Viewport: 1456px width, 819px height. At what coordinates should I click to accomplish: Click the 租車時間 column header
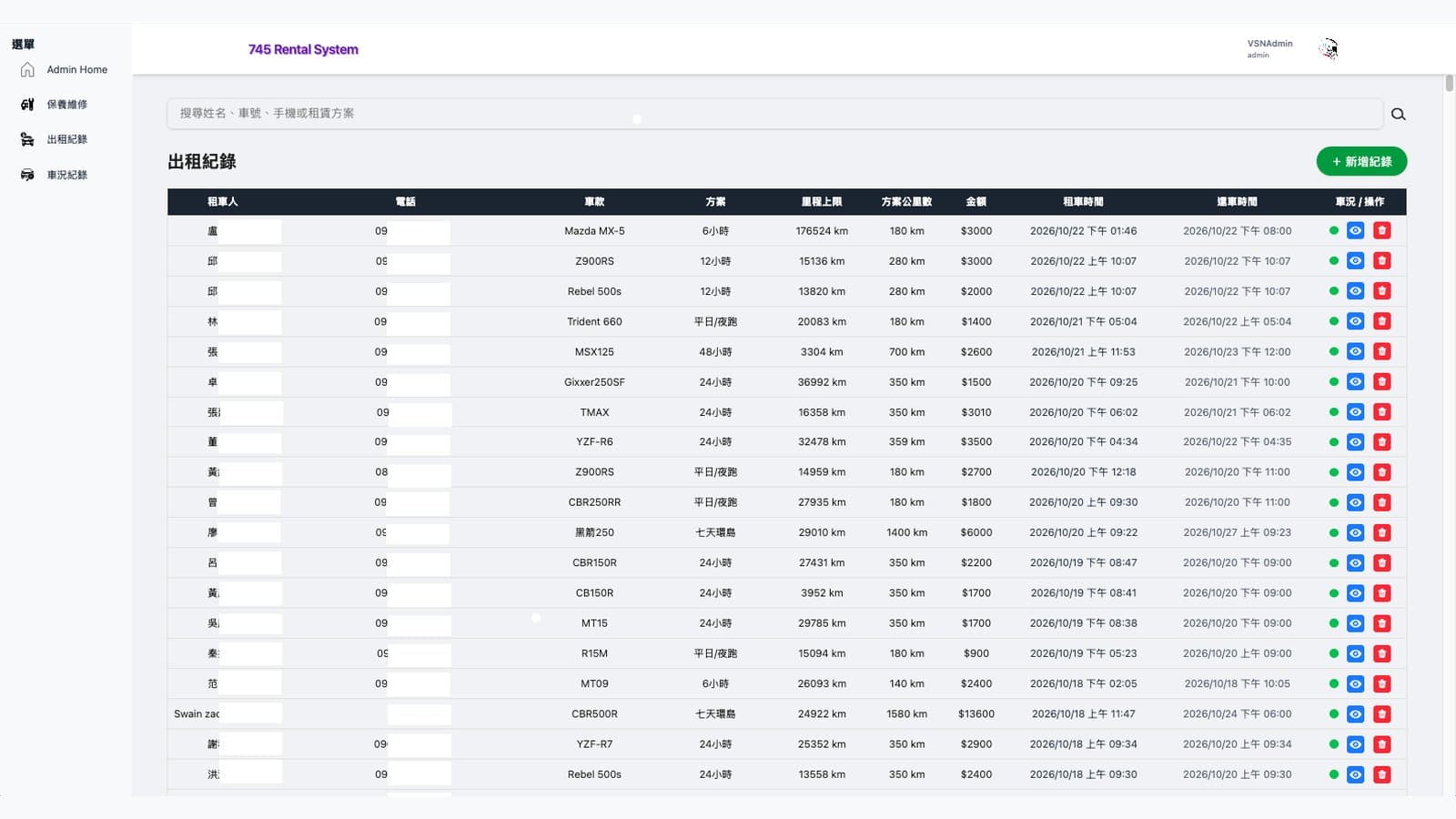point(1083,202)
